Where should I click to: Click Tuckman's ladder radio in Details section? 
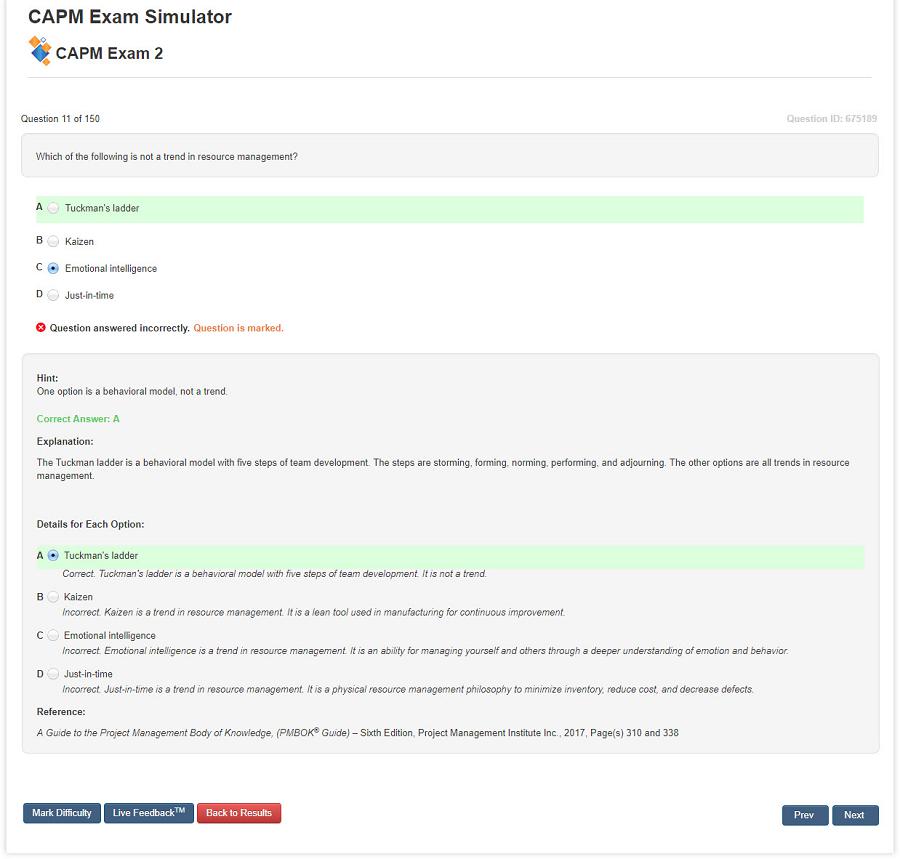53,556
